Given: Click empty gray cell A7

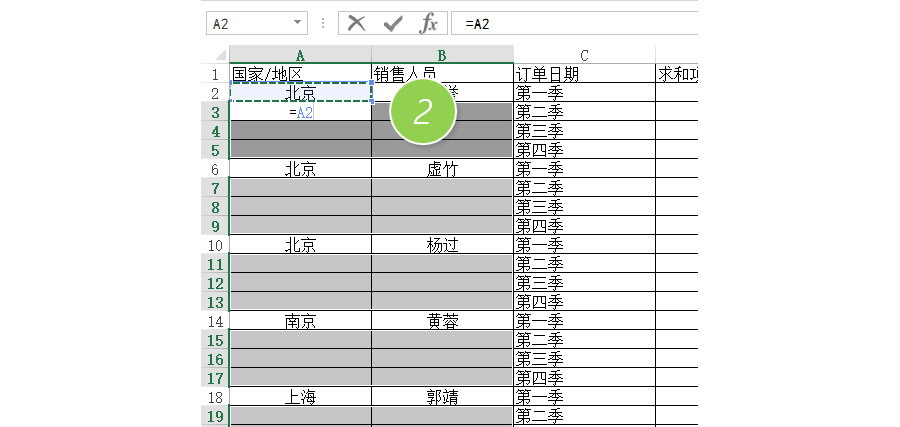Looking at the screenshot, I should tap(300, 188).
